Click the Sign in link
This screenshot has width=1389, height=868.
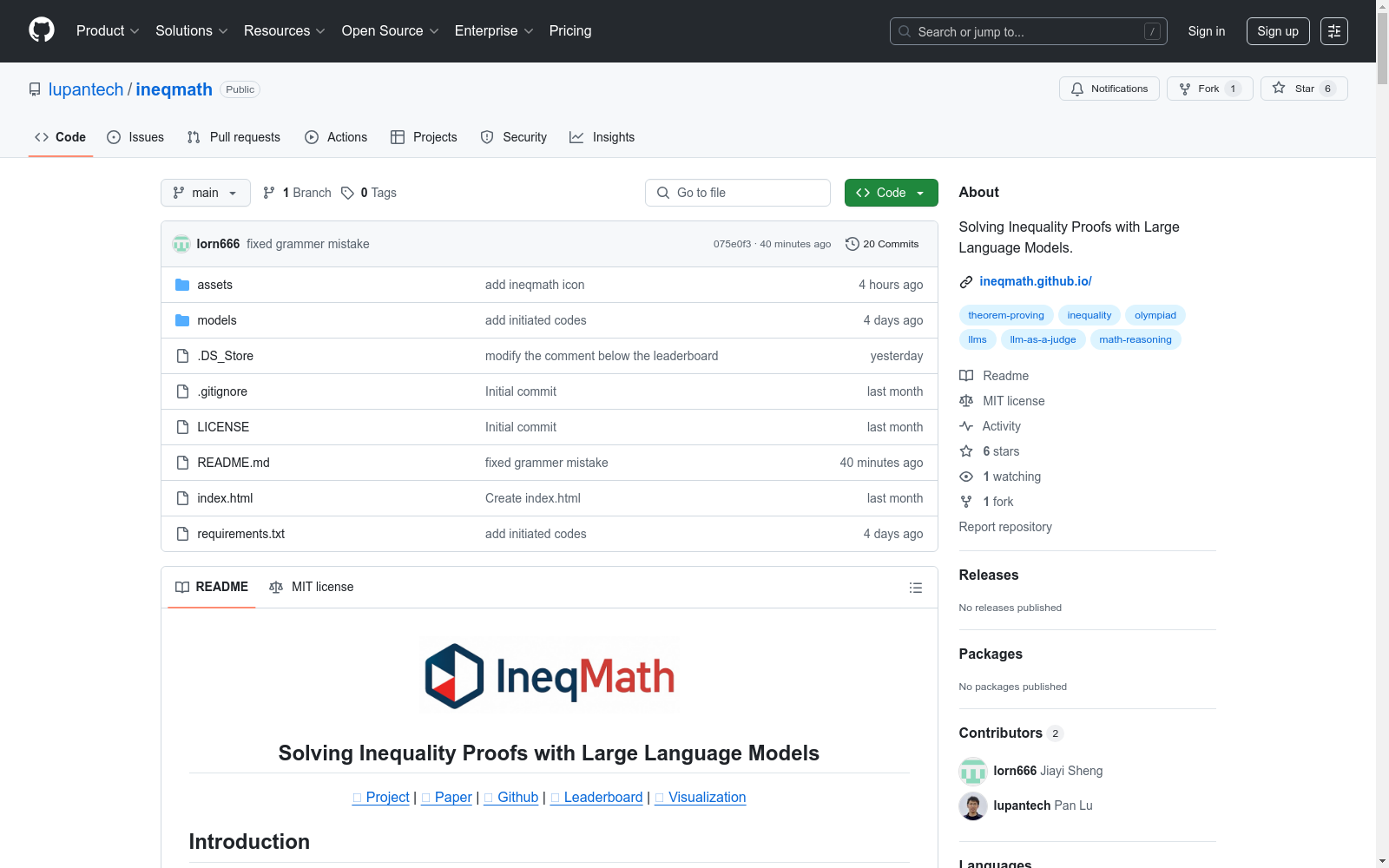(x=1207, y=31)
